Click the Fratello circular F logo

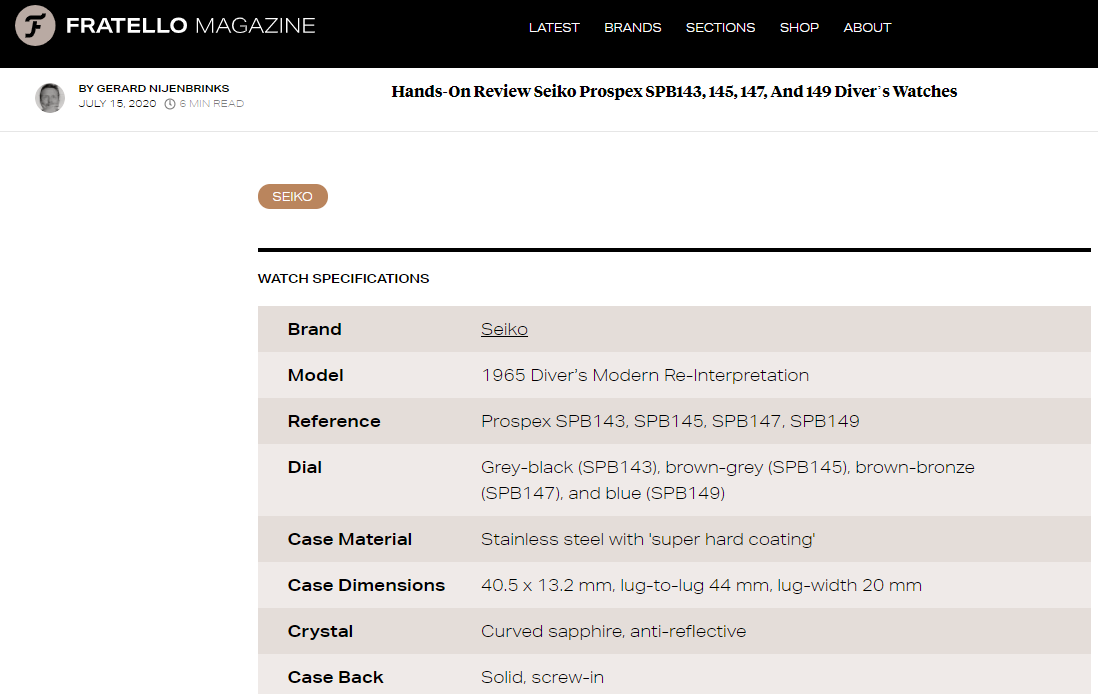tap(35, 26)
